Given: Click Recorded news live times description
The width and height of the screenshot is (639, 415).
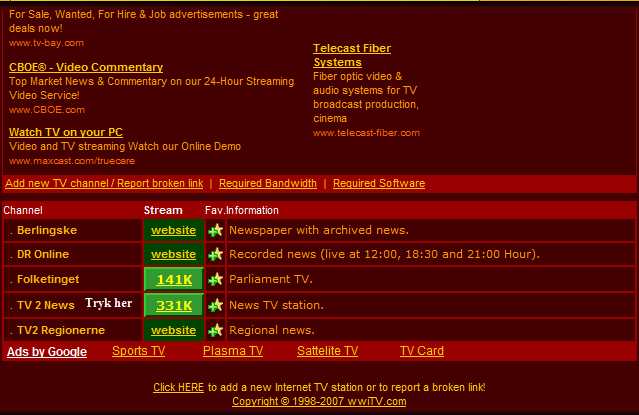Looking at the screenshot, I should tap(384, 254).
